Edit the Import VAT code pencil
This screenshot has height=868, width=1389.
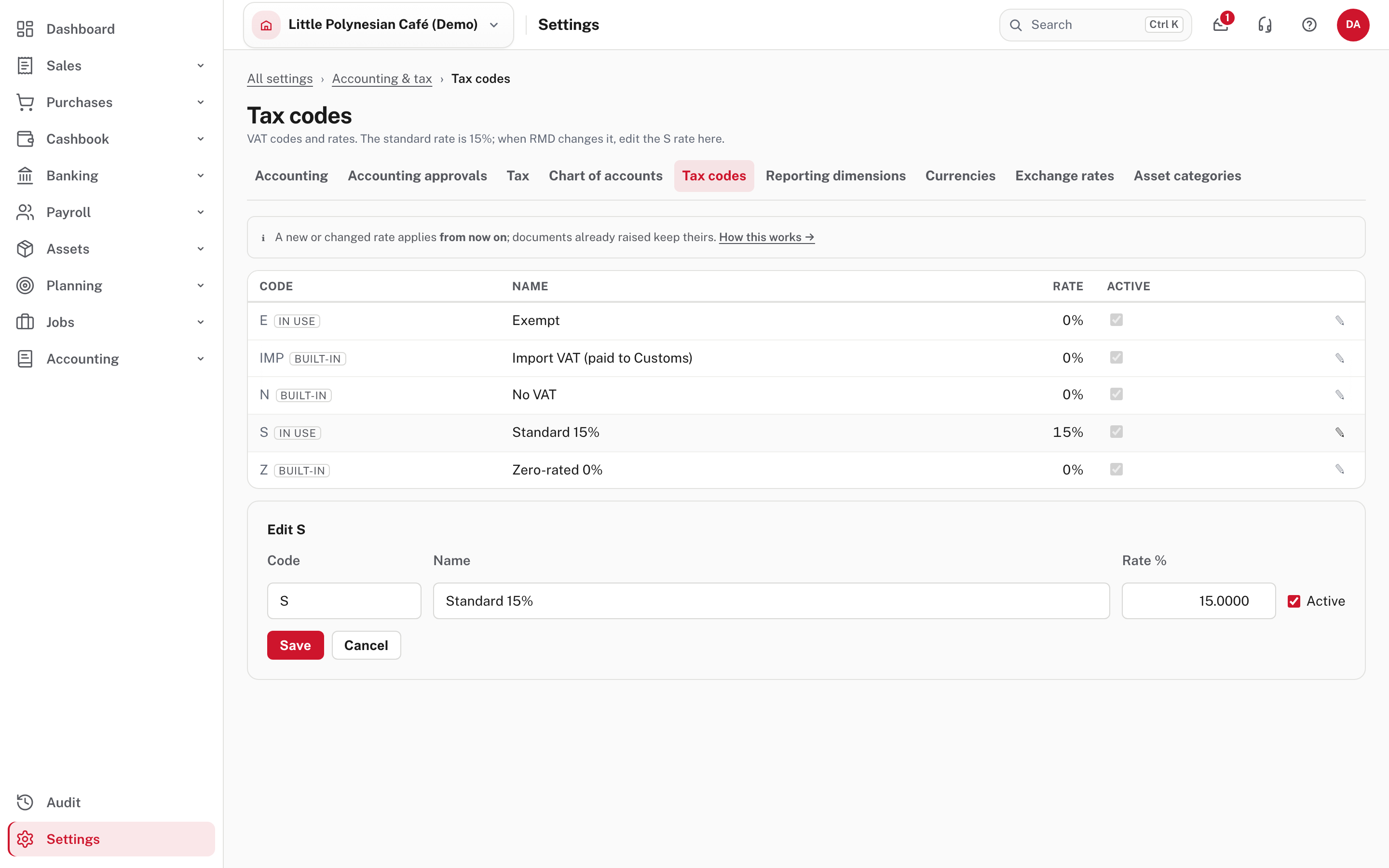1340,358
